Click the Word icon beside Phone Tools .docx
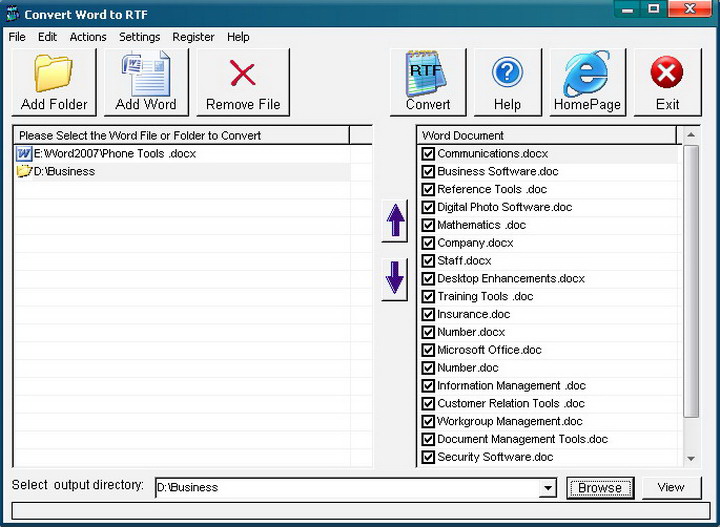Viewport: 720px width, 527px height. 23,153
